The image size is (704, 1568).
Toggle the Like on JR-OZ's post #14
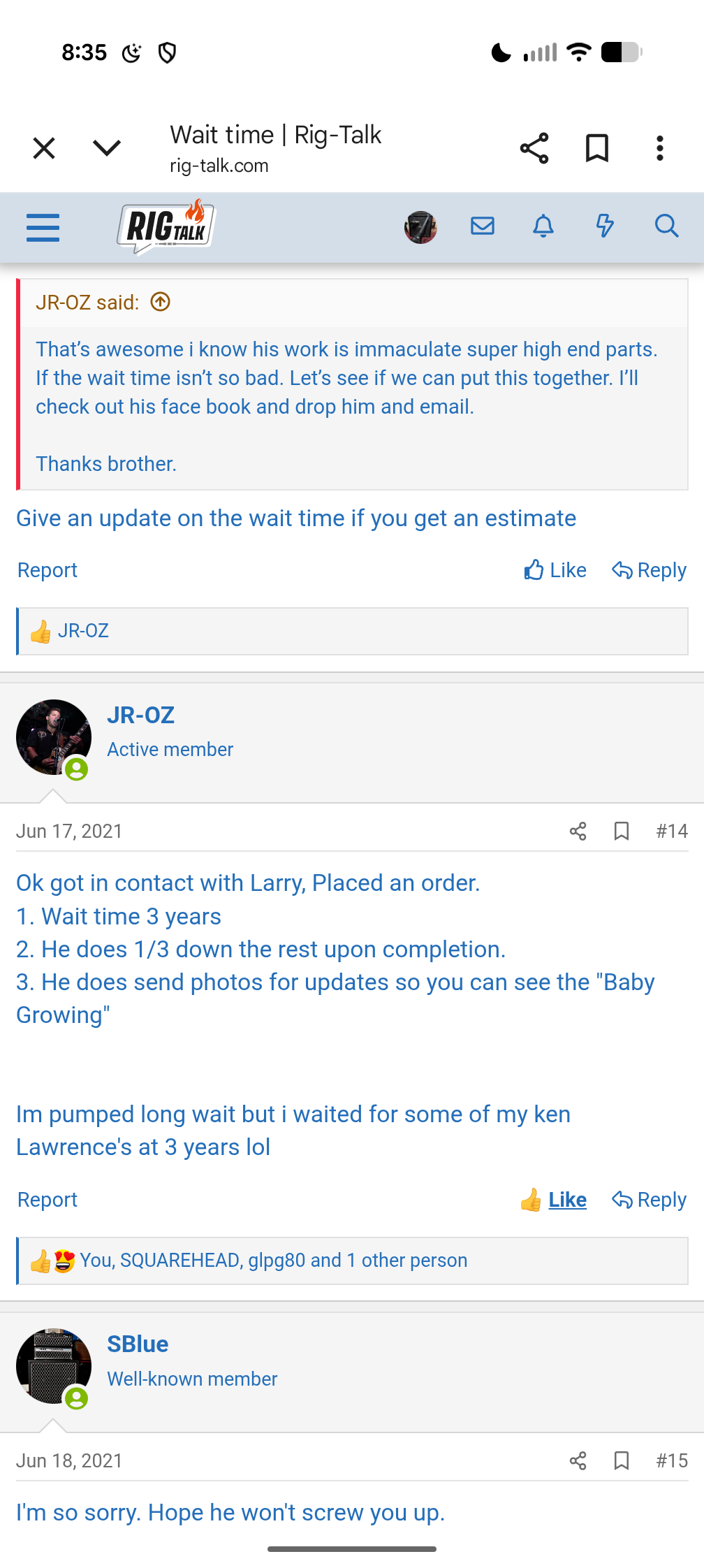554,1200
